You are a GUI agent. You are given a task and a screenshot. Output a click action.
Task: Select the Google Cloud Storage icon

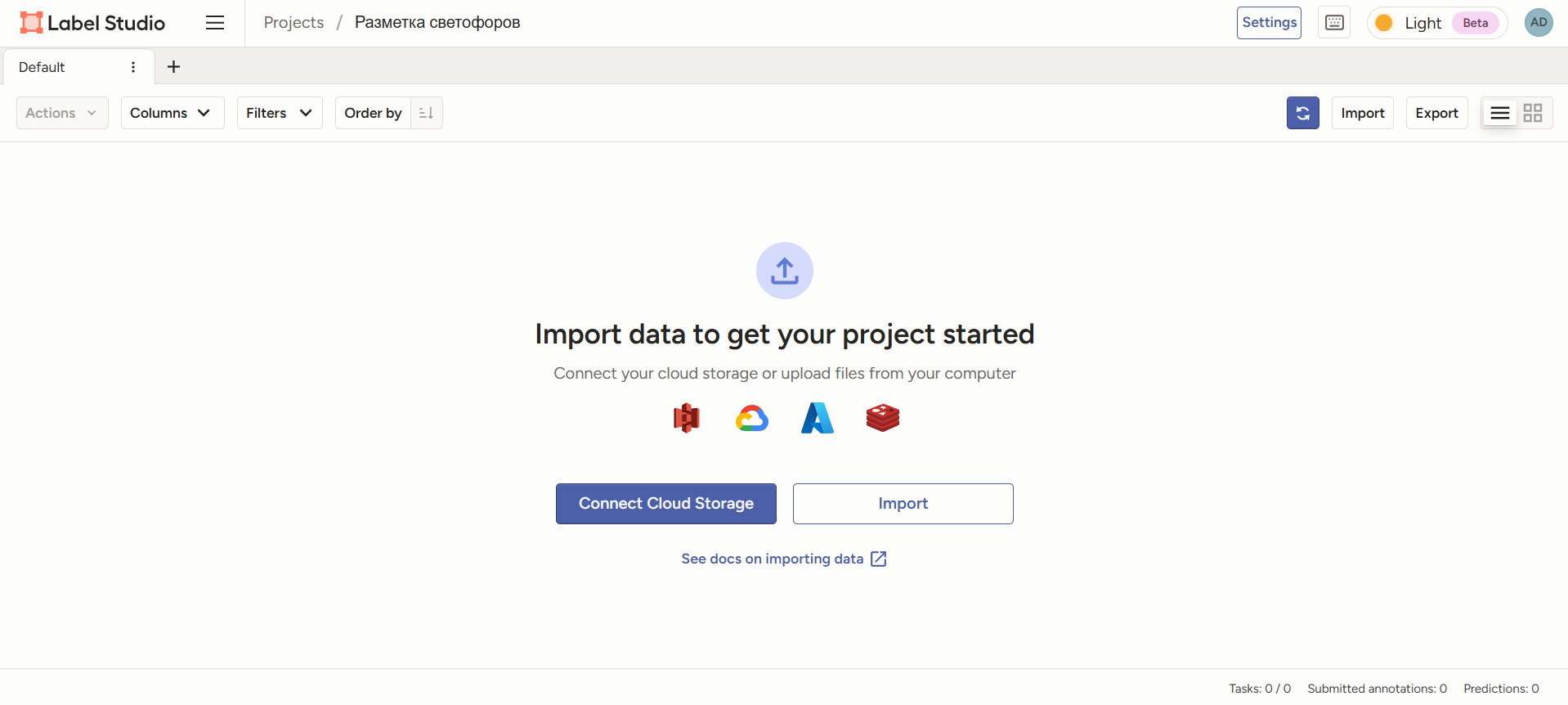751,418
